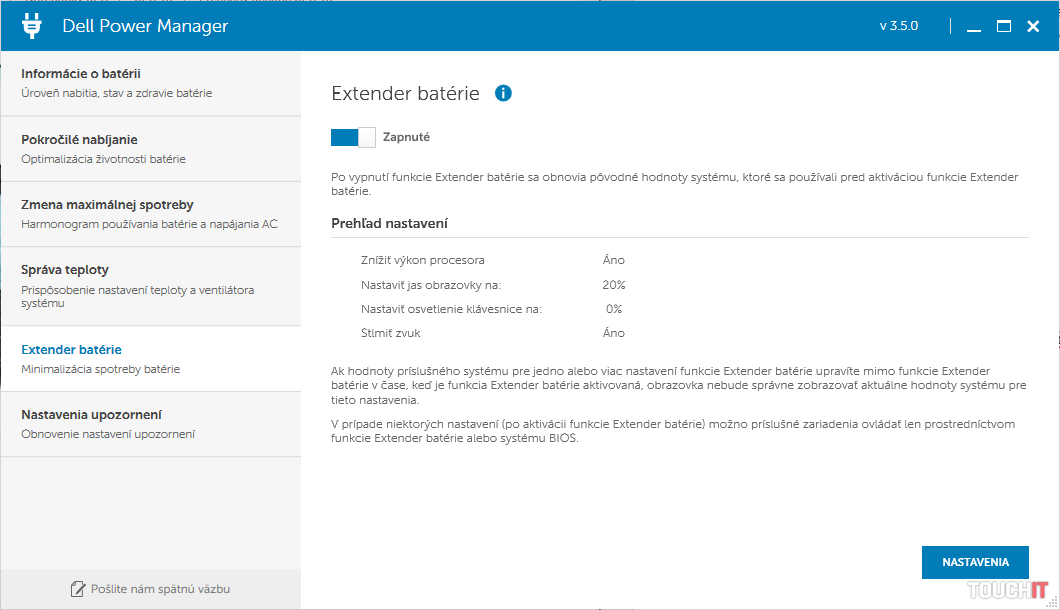Click the Zapnuté label next to switch

[x=406, y=137]
